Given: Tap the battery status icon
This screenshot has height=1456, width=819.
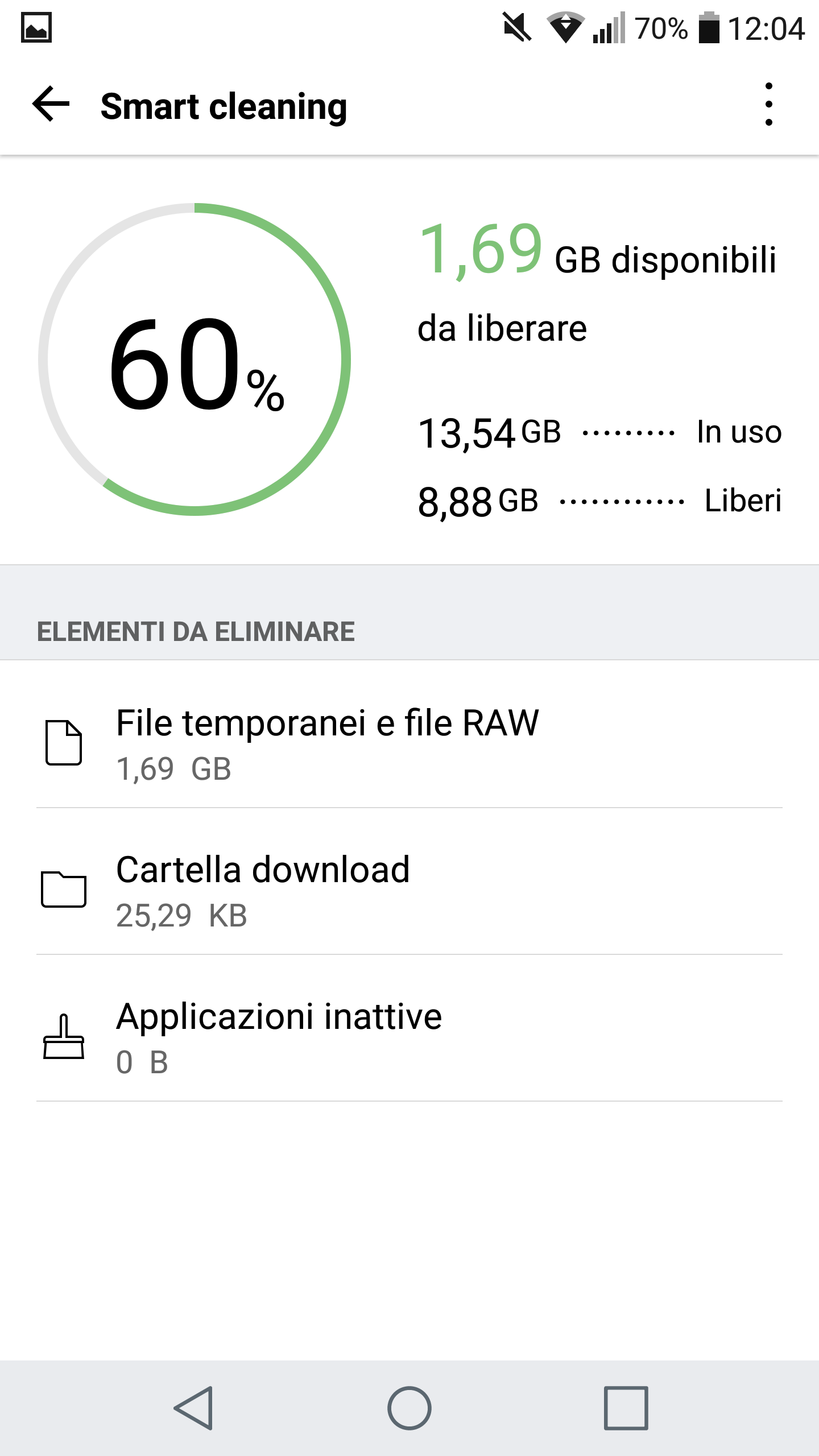Looking at the screenshot, I should pos(709,28).
